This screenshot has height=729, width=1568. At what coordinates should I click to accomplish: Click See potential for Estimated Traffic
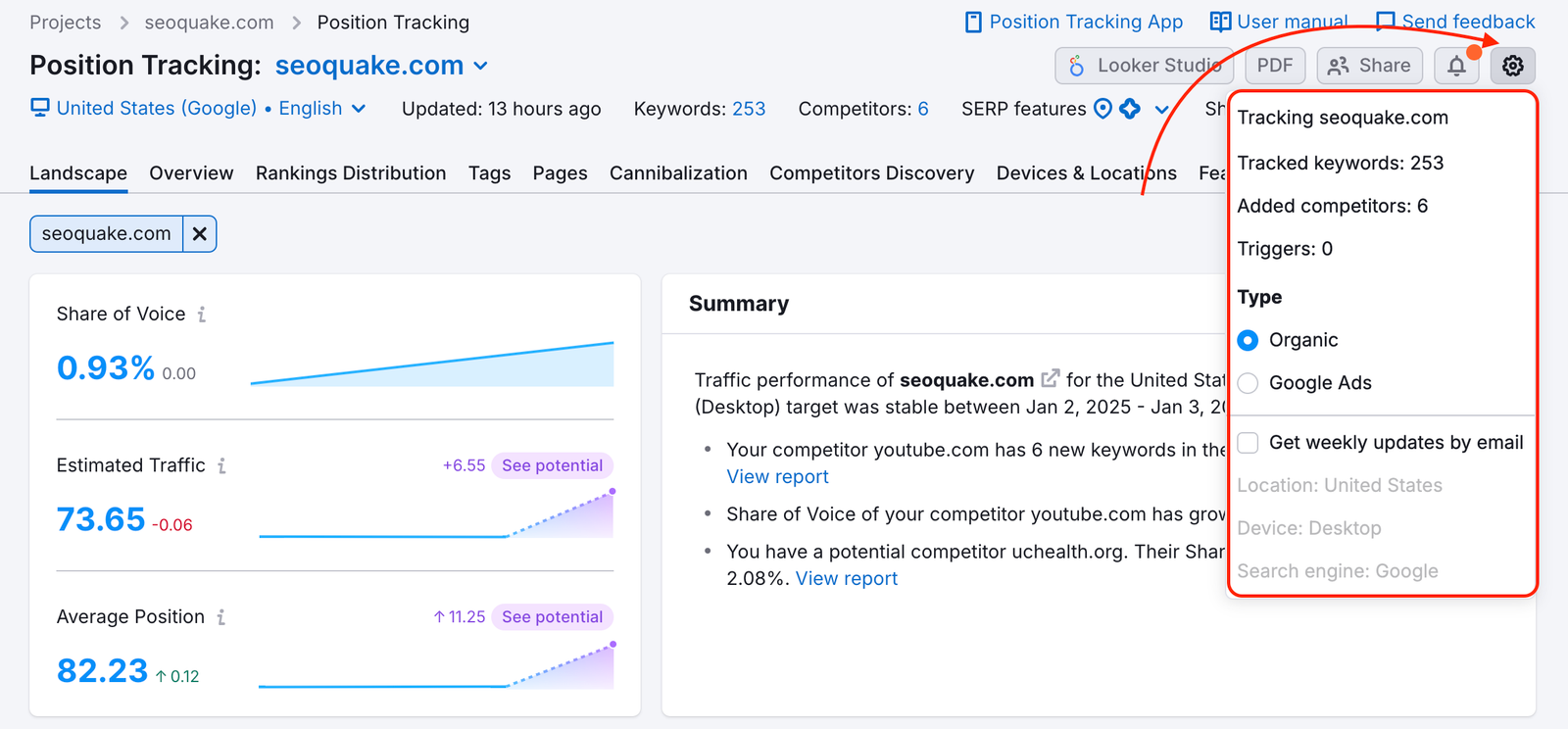pos(553,465)
